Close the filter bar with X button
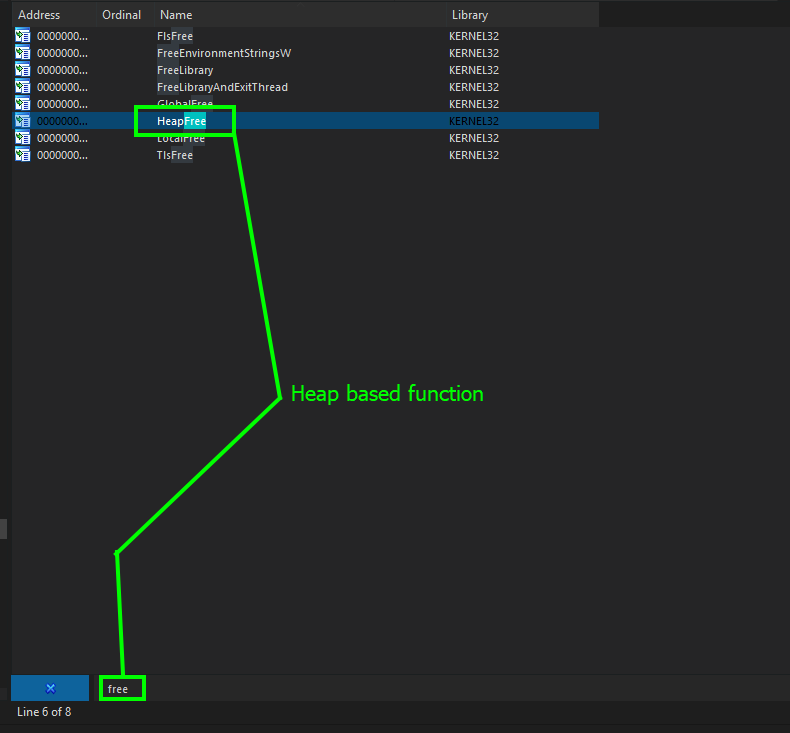Viewport: 790px width, 733px height. [x=50, y=688]
